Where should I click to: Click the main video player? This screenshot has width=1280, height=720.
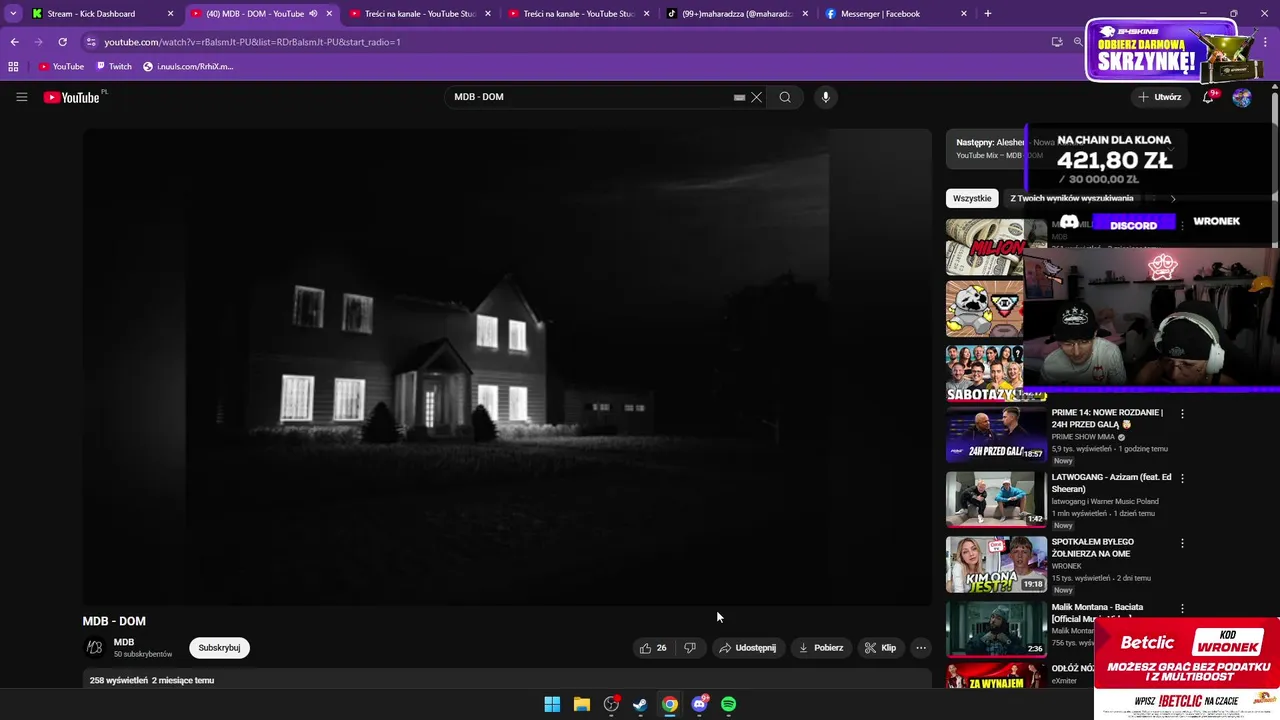(x=507, y=367)
